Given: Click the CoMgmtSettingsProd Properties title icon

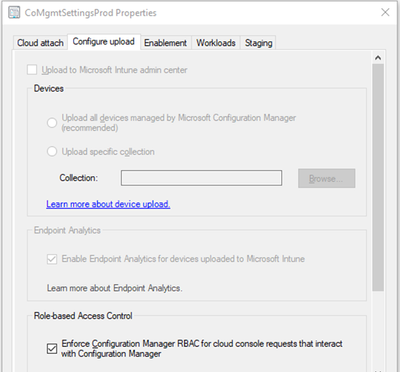Looking at the screenshot, I should point(14,13).
